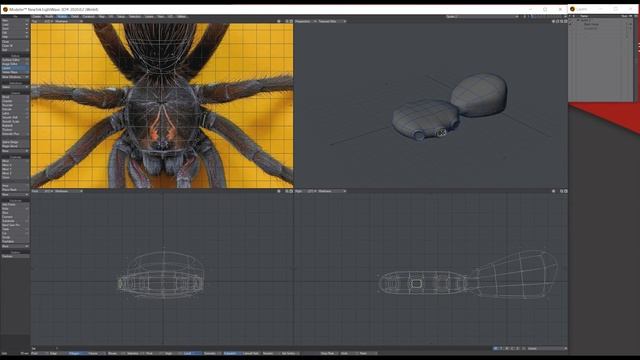
Task: Select the Clone tool
Action: 15,177
